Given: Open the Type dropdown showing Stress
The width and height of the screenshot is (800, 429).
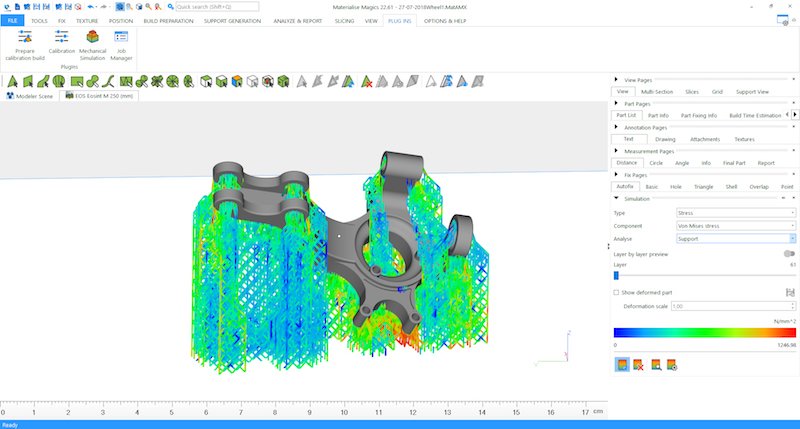Looking at the screenshot, I should (736, 213).
